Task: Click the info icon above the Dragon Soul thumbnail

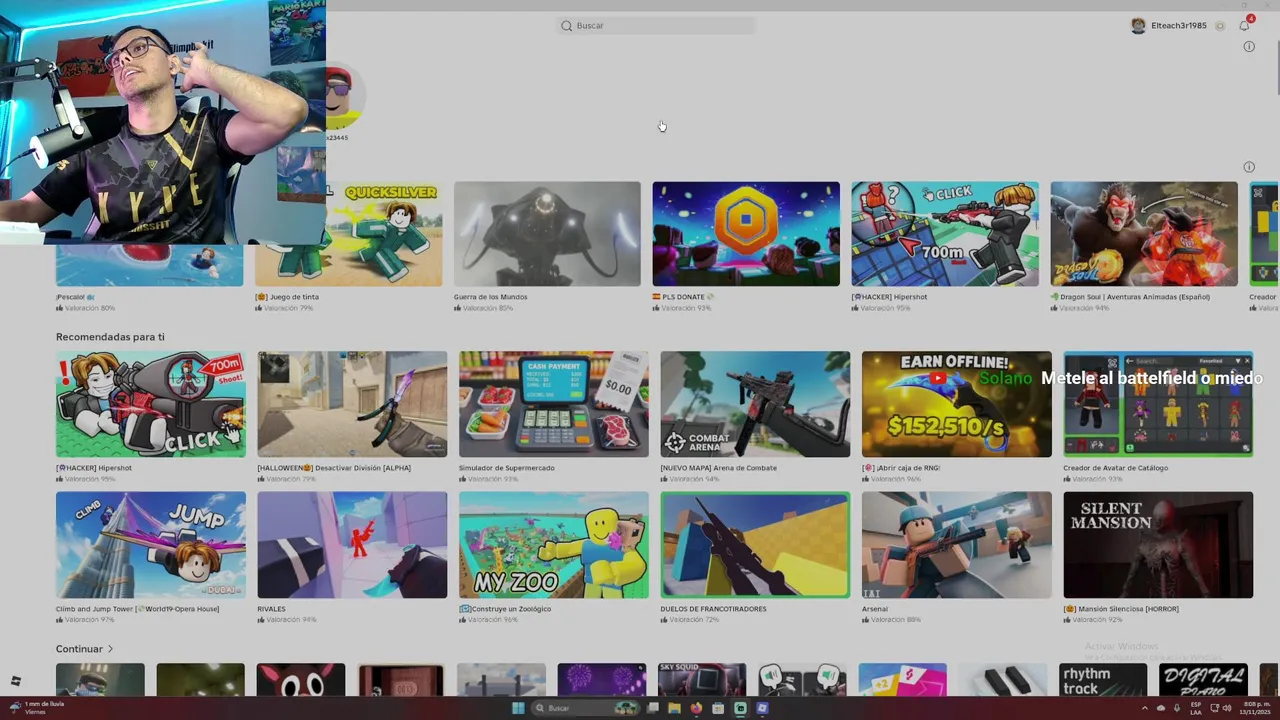Action: pyautogui.click(x=1248, y=167)
